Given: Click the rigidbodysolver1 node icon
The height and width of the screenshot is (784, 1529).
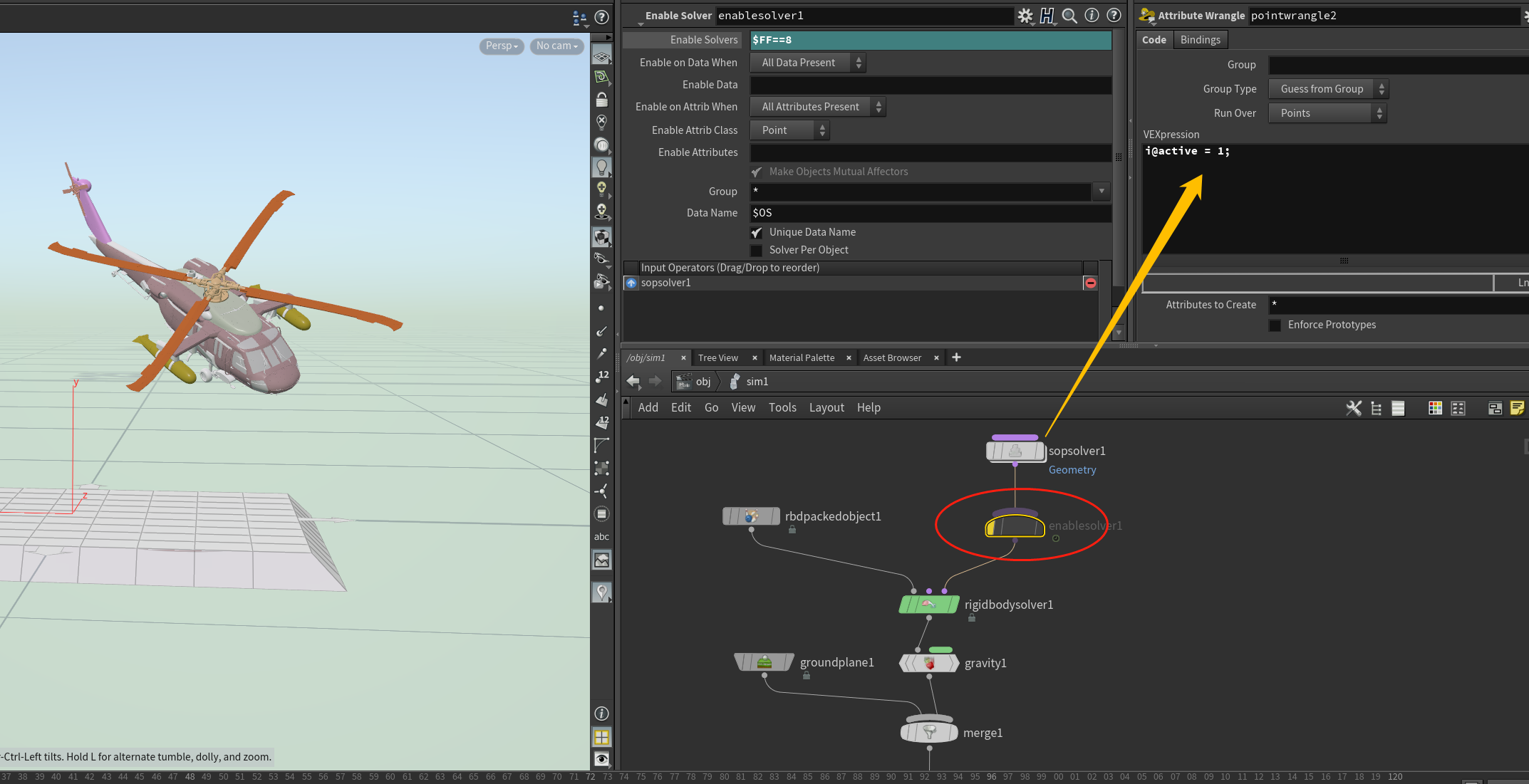Looking at the screenshot, I should tap(929, 605).
